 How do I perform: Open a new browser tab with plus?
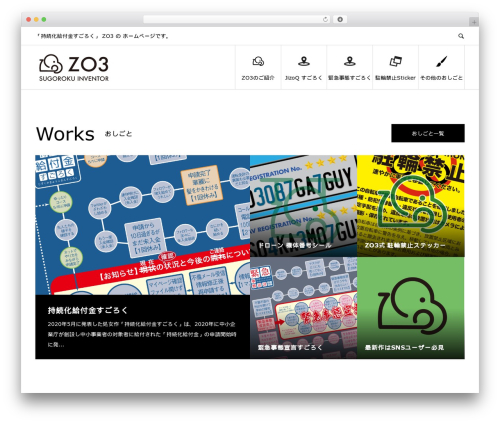(x=474, y=22)
